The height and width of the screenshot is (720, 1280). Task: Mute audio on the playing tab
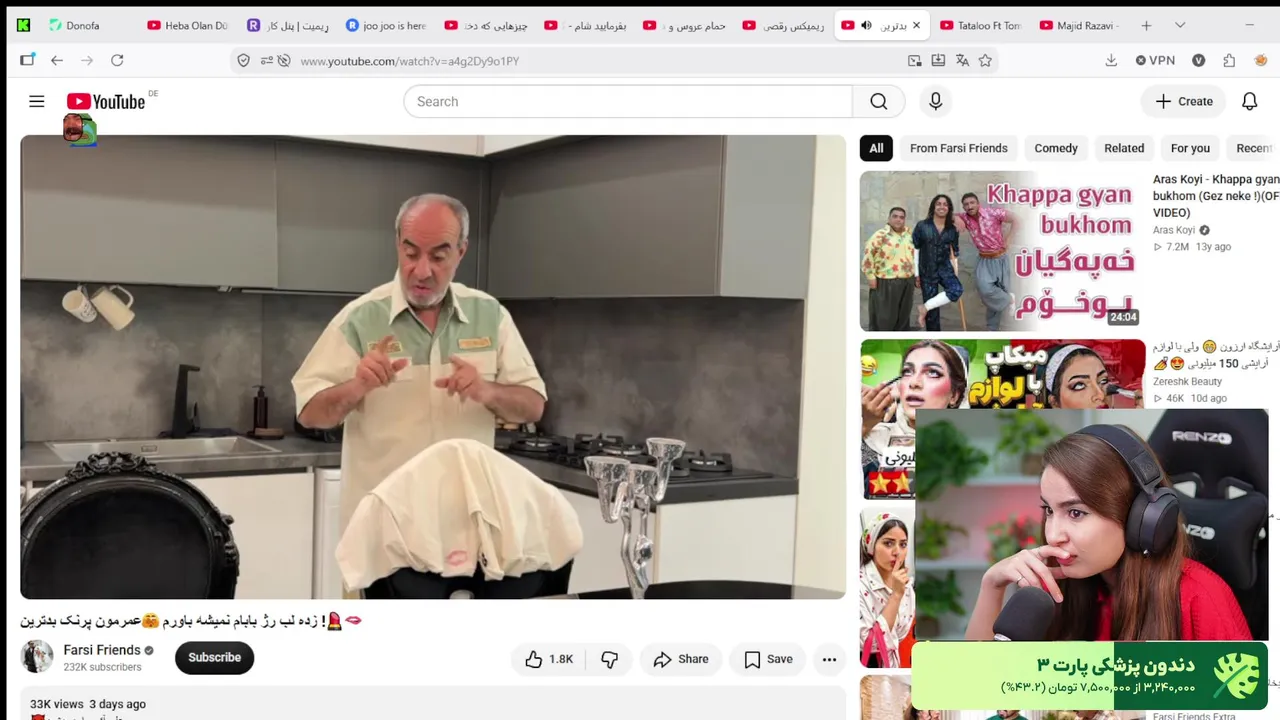(866, 26)
